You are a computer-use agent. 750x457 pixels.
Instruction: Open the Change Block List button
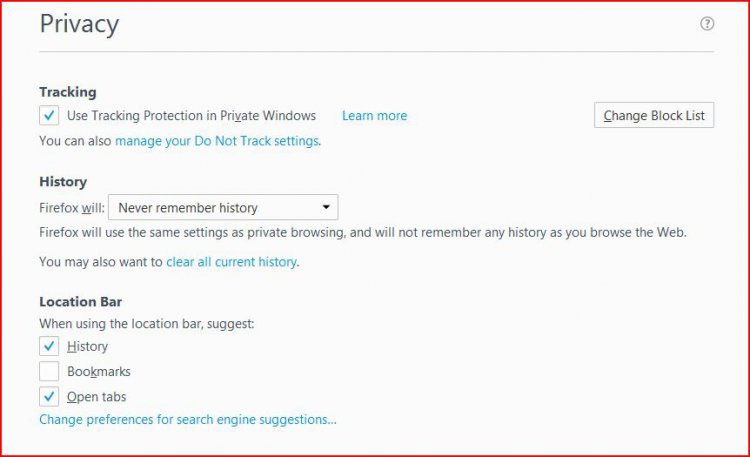tap(654, 115)
